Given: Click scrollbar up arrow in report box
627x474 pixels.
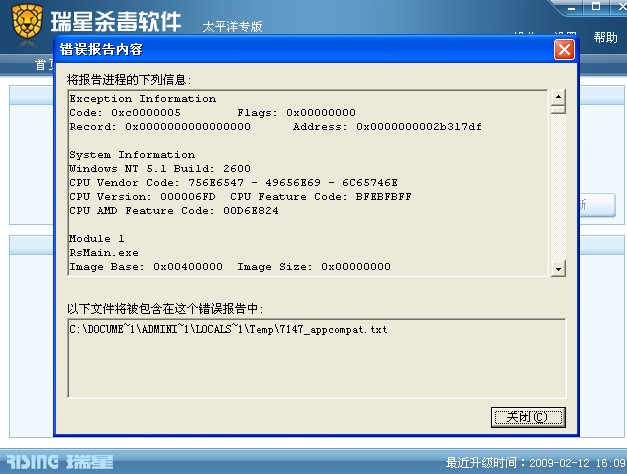Looking at the screenshot, I should pyautogui.click(x=558, y=97).
